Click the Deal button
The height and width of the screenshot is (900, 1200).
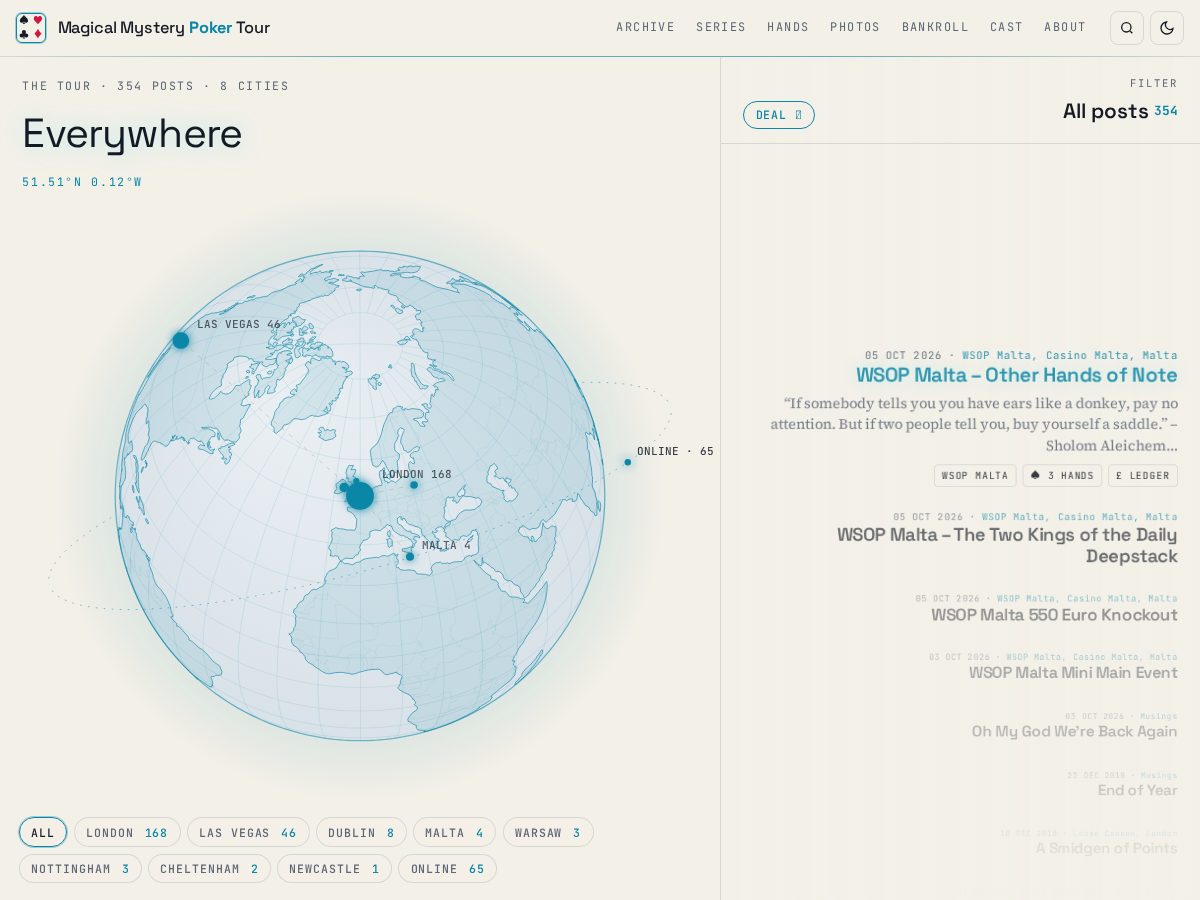[779, 115]
